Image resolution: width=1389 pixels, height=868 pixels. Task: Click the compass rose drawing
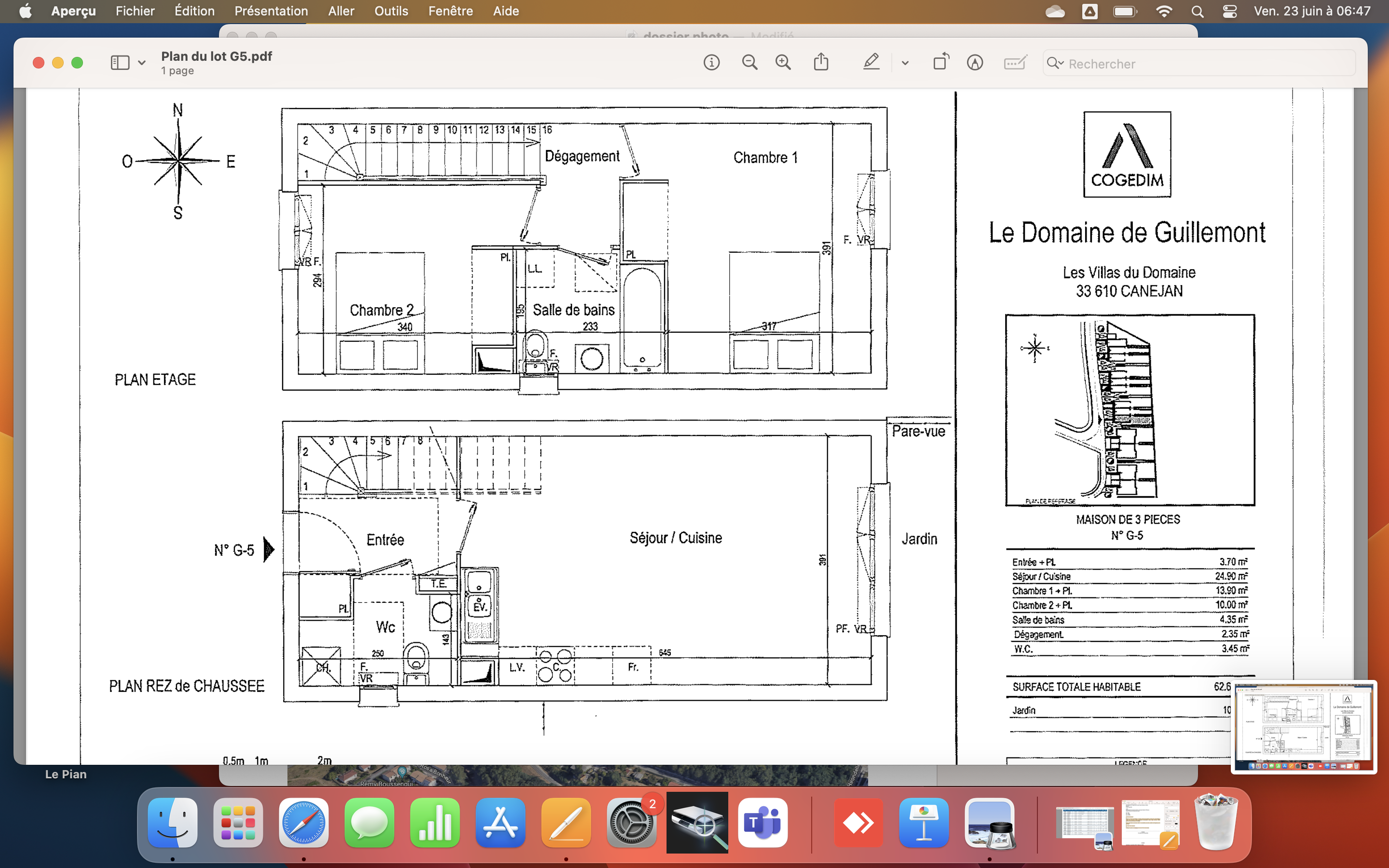pos(178,161)
